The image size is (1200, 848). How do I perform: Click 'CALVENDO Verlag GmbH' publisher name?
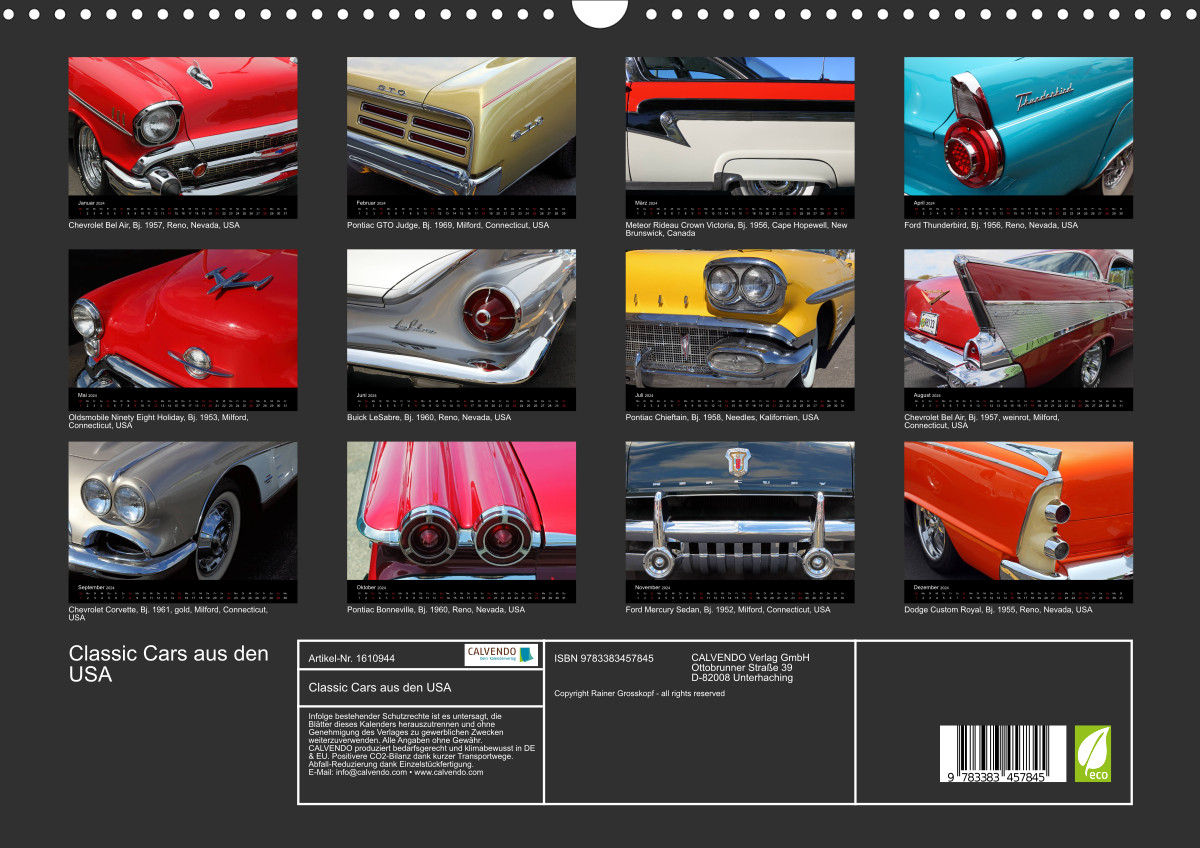(750, 657)
